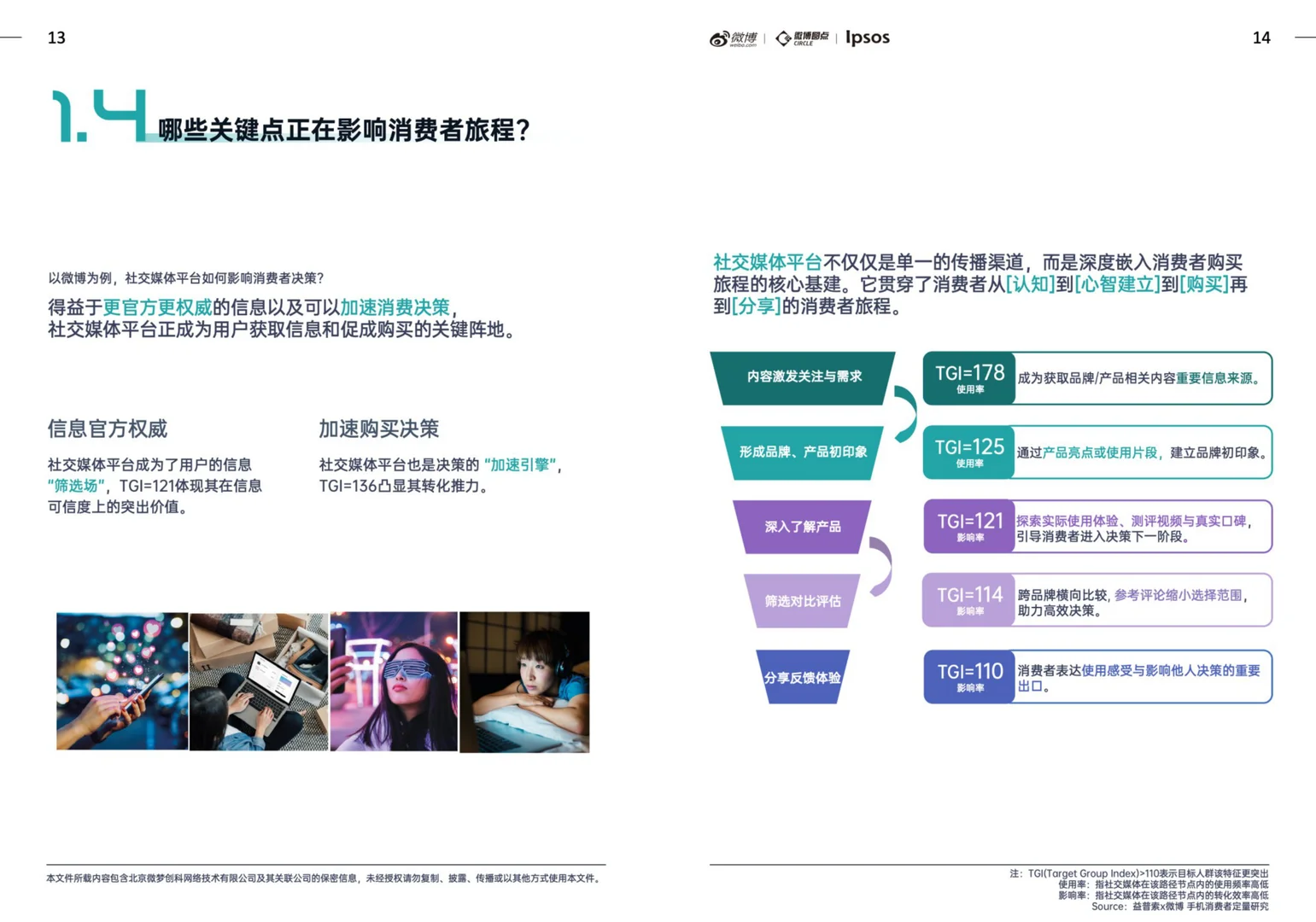Image resolution: width=1316 pixels, height=922 pixels.
Task: Click the highlighted words 社交媒体平台 in right paragraph
Action: coord(767,262)
